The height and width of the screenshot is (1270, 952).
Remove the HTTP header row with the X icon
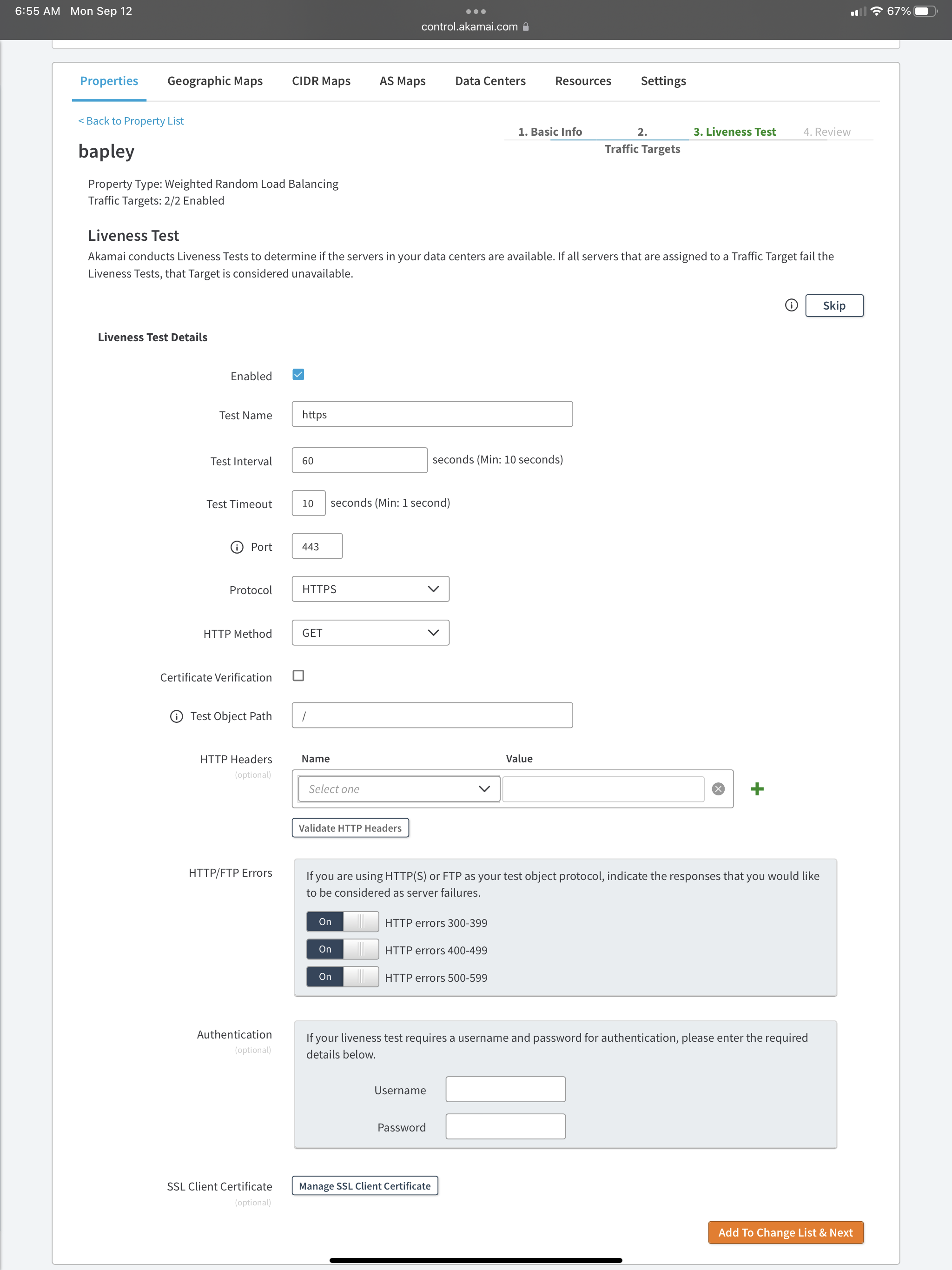(719, 789)
